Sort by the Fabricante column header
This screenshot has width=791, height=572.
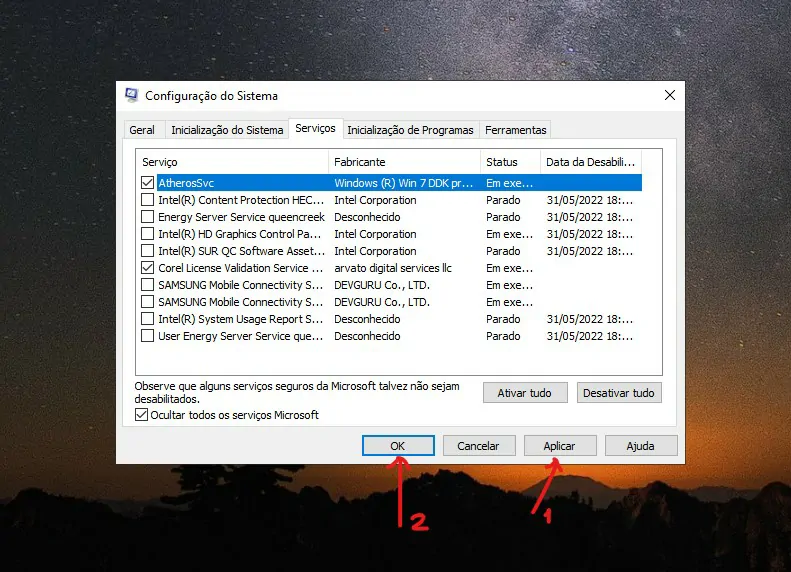click(x=405, y=162)
